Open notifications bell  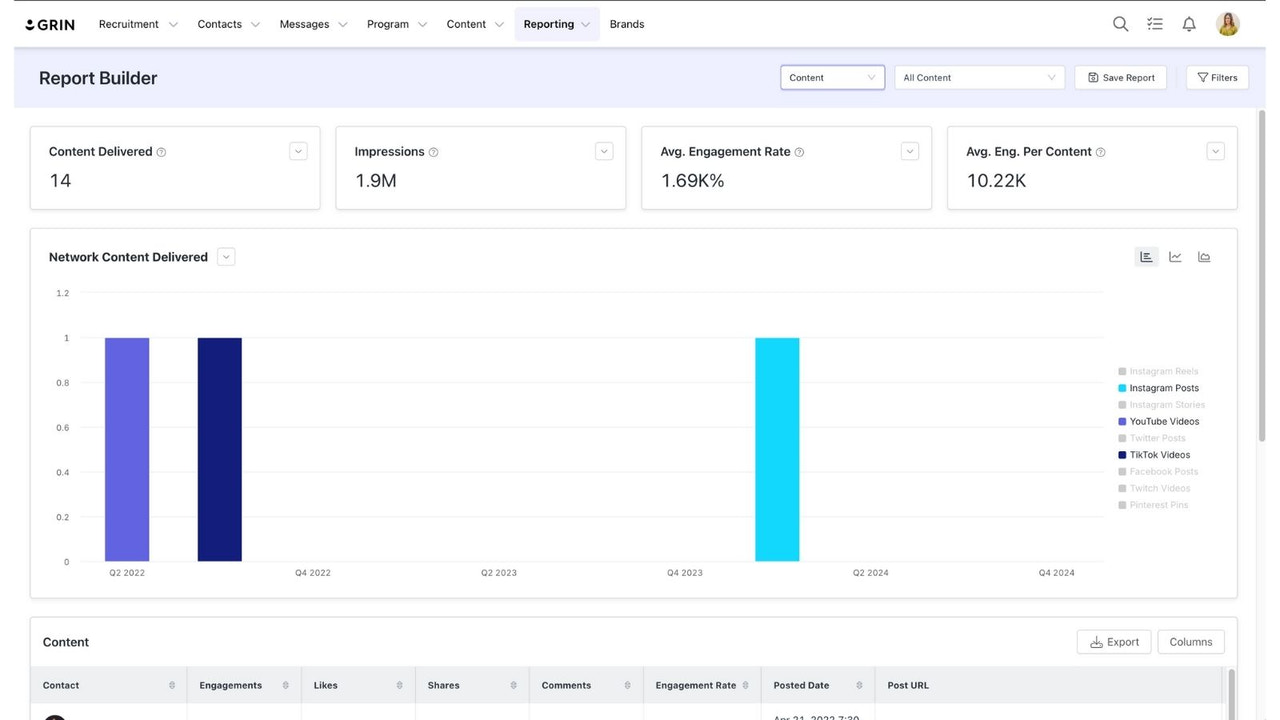click(x=1189, y=23)
